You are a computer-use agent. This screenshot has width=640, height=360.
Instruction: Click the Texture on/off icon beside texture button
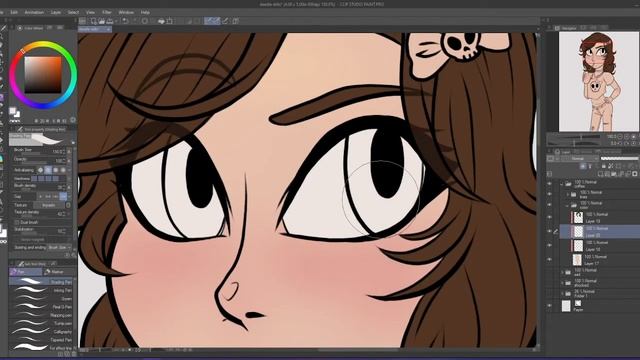pyautogui.click(x=68, y=205)
